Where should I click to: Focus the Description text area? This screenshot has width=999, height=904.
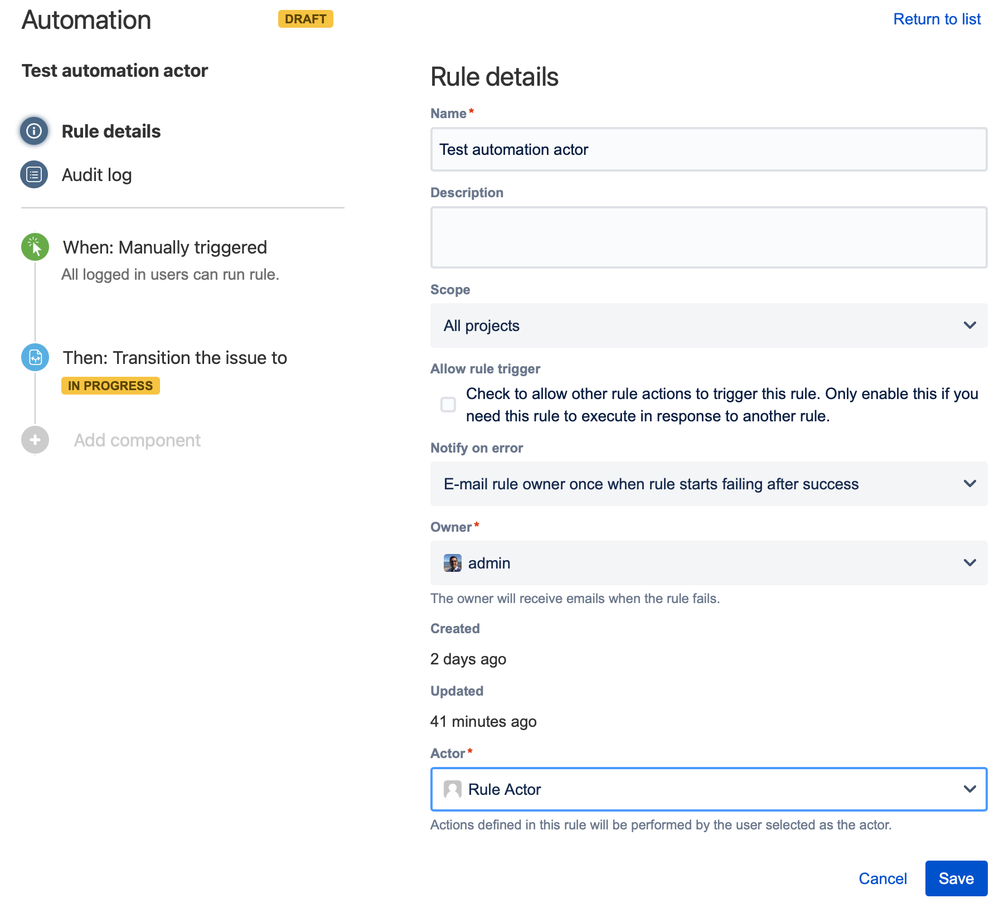(708, 237)
